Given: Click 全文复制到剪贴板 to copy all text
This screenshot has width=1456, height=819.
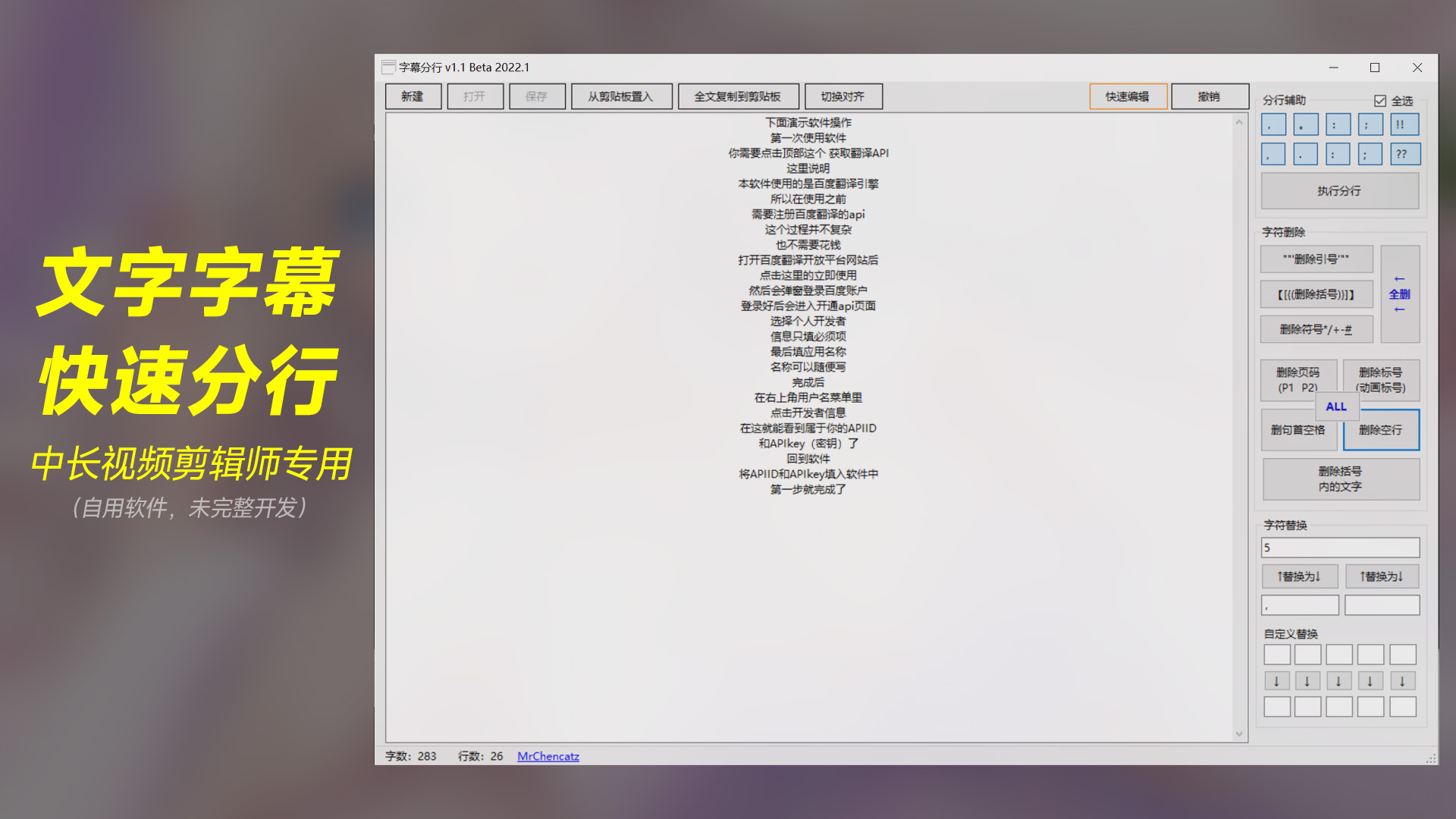Looking at the screenshot, I should coord(738,96).
